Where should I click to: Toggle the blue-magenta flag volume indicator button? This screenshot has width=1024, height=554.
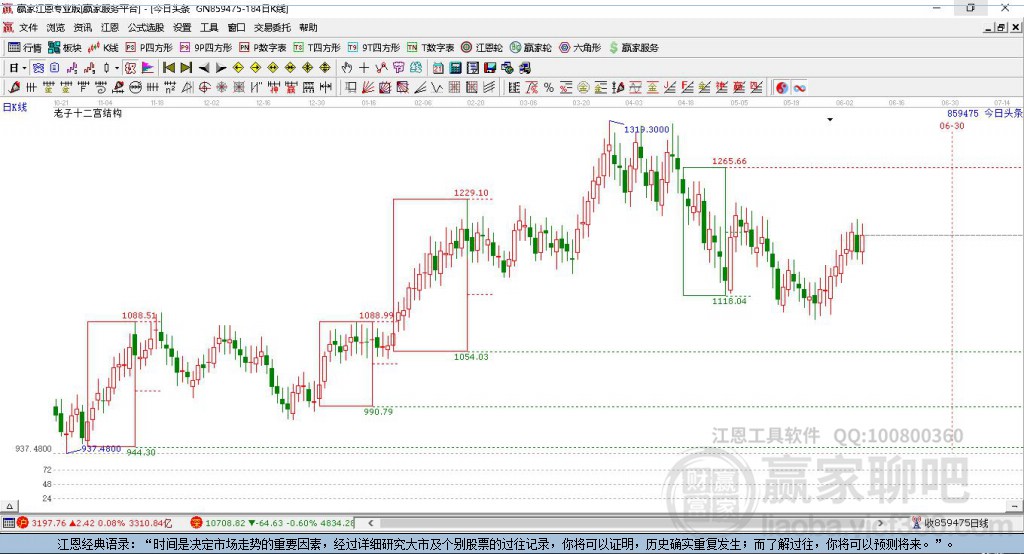click(x=148, y=68)
